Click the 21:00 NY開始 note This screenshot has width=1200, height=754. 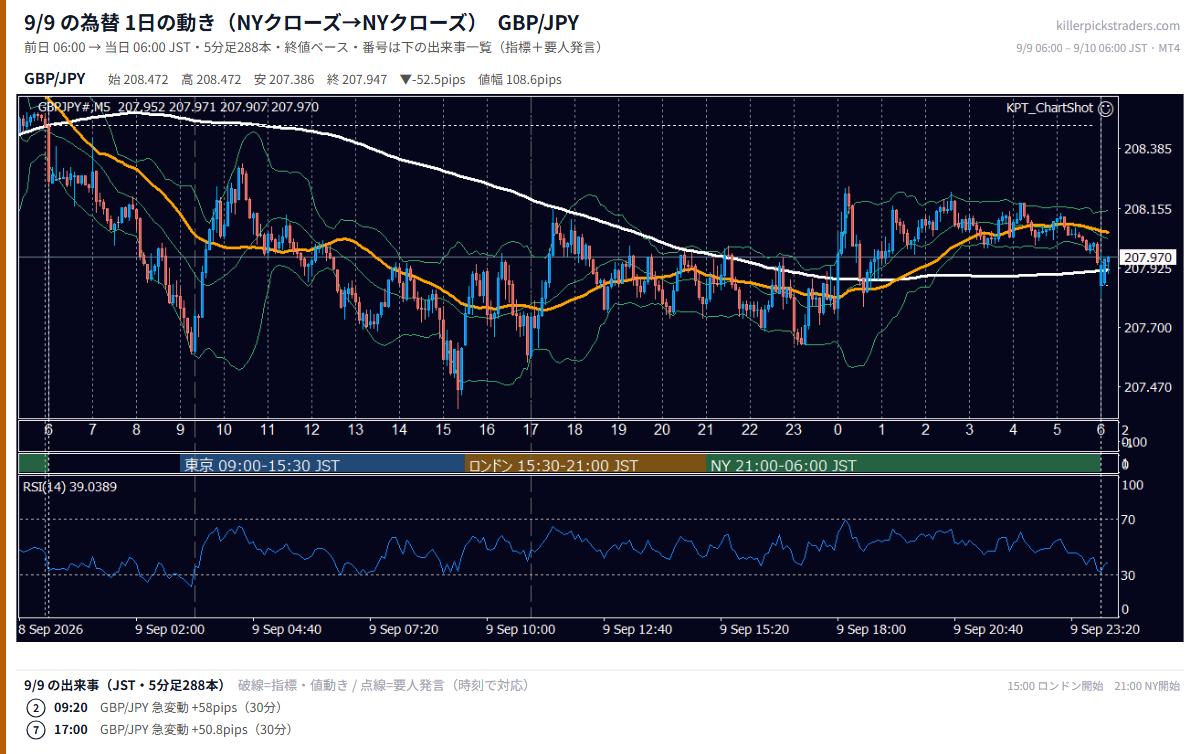[x=1148, y=686]
